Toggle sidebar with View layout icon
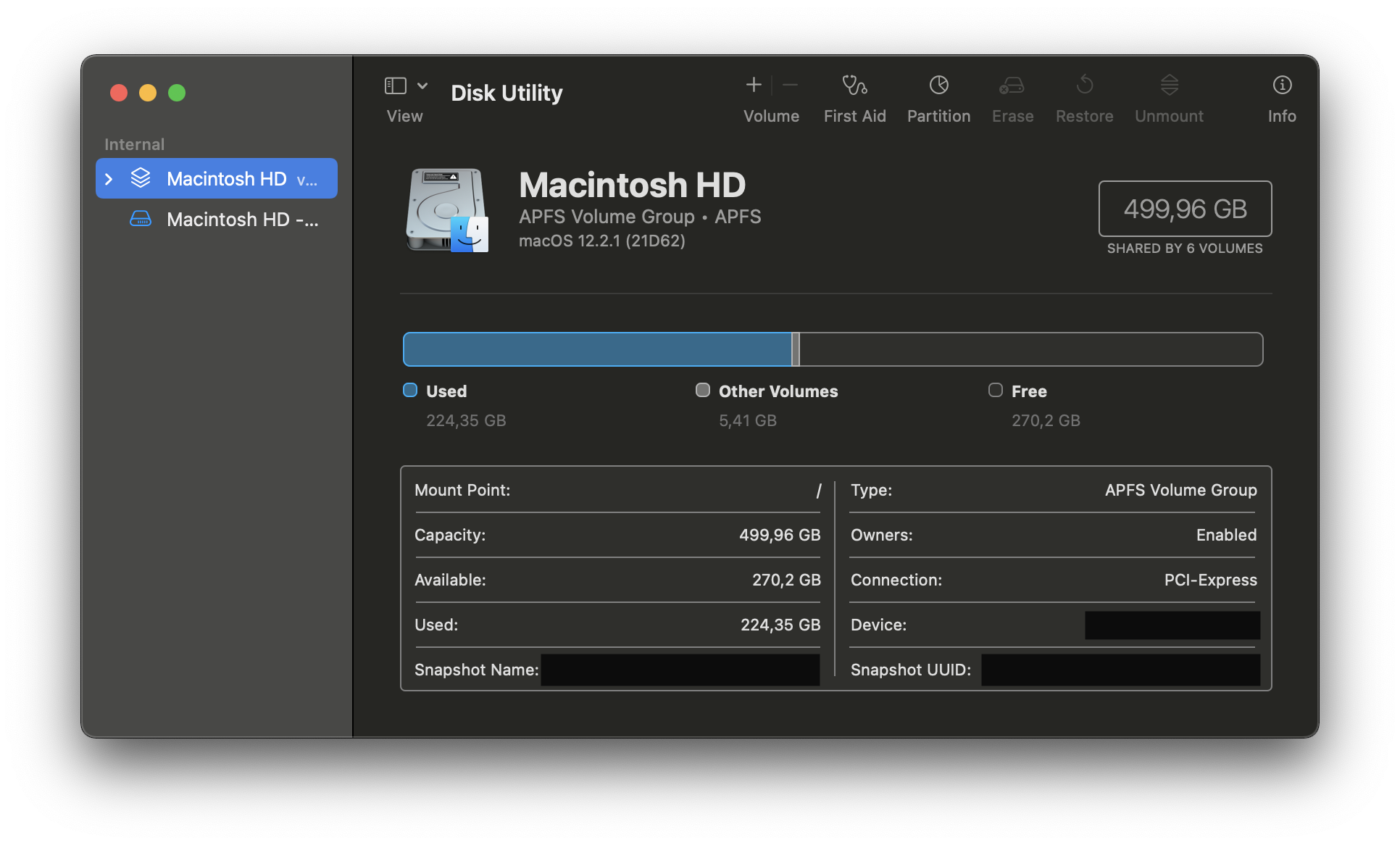Image resolution: width=1400 pixels, height=845 pixels. (x=395, y=86)
